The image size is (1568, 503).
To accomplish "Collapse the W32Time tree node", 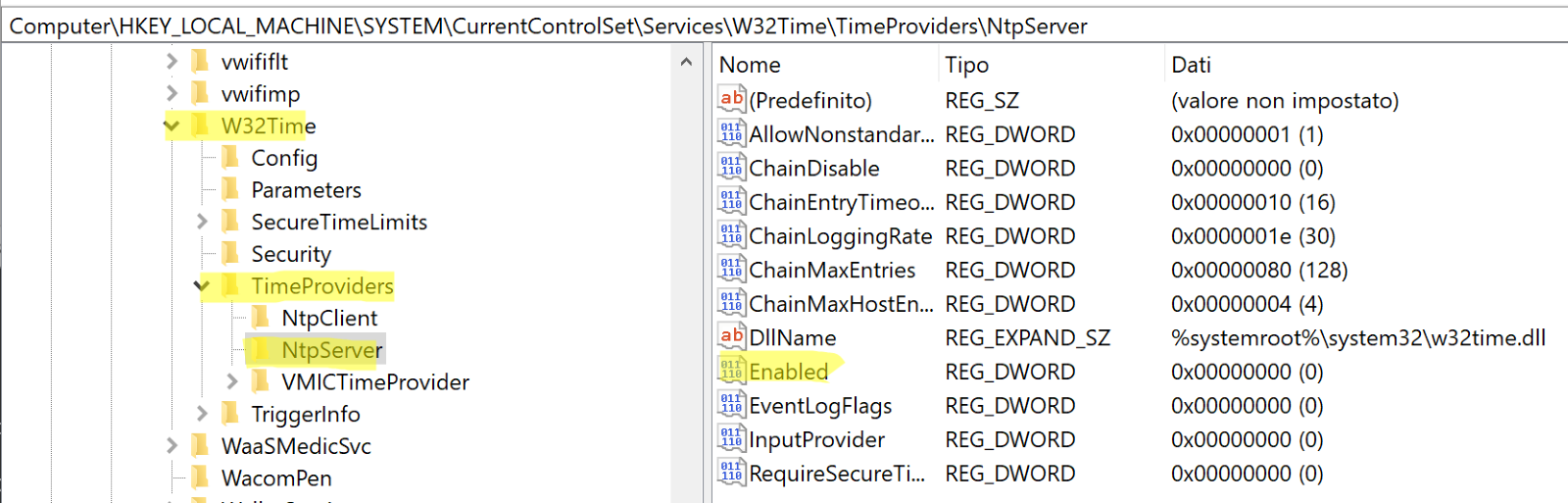I will [171, 126].
